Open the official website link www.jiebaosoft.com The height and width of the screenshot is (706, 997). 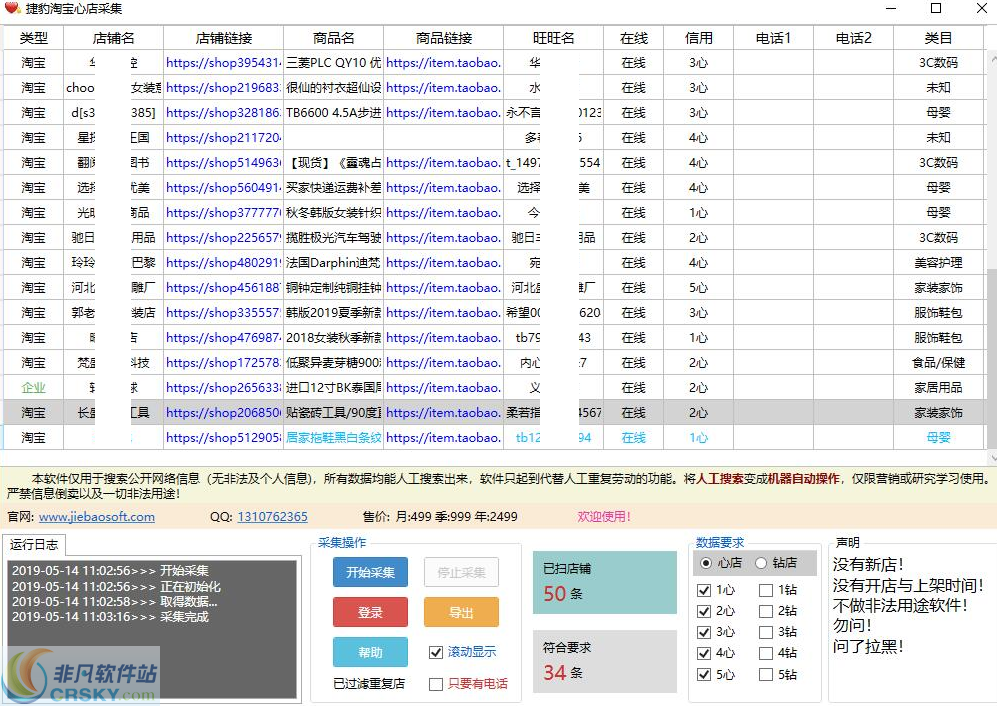point(97,517)
